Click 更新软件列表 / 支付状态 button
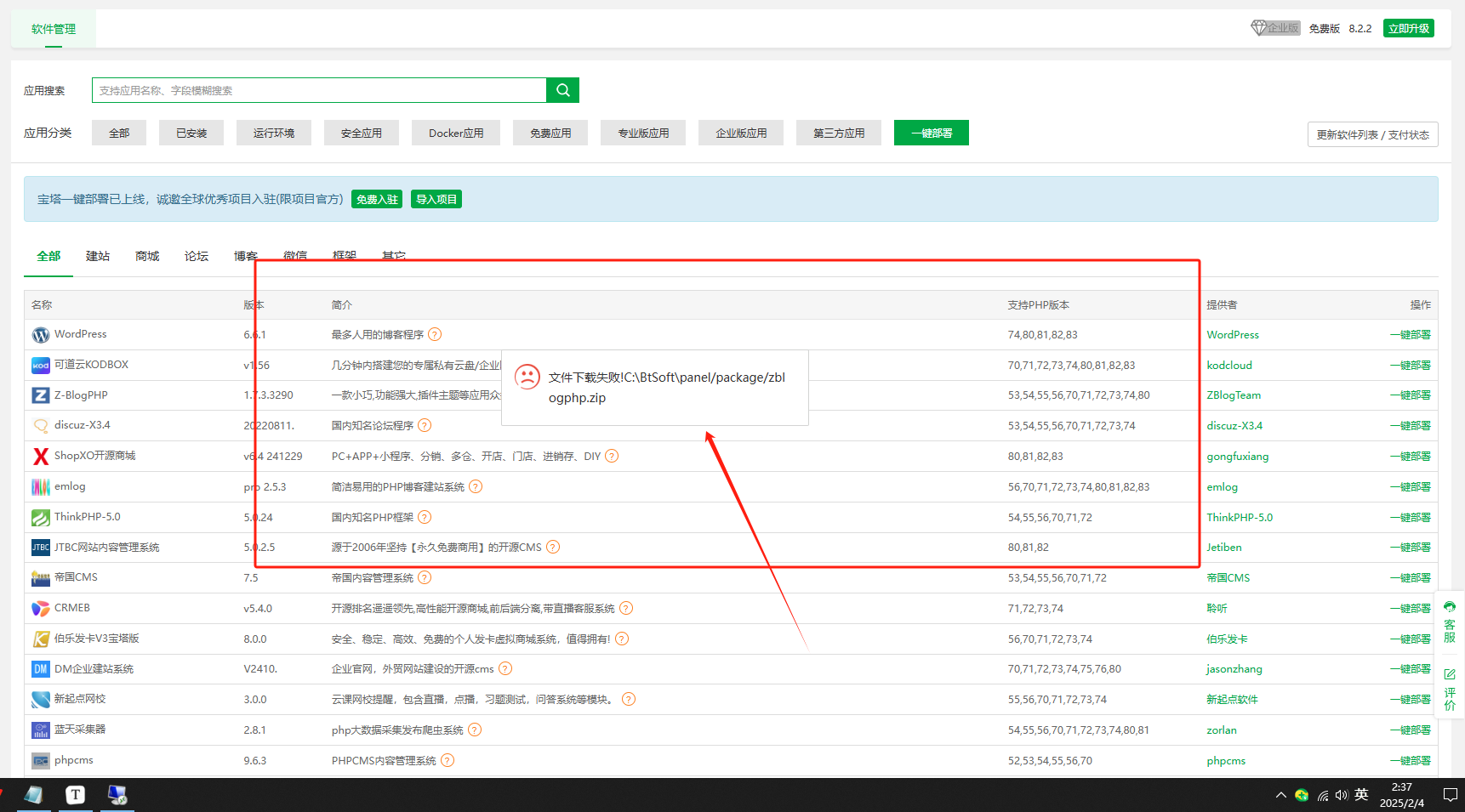 [x=1373, y=134]
